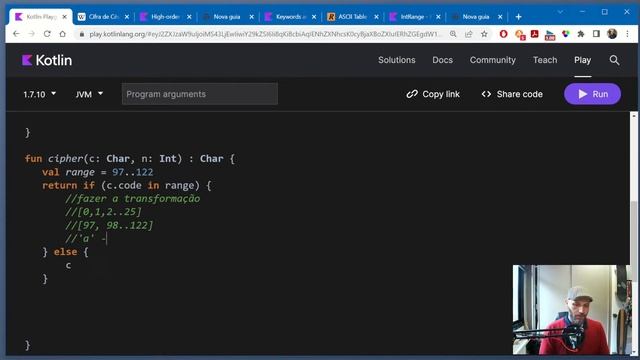Click the zoom magnifier icon in address bar
This screenshot has width=640, height=360.
pyautogui.click(x=453, y=34)
